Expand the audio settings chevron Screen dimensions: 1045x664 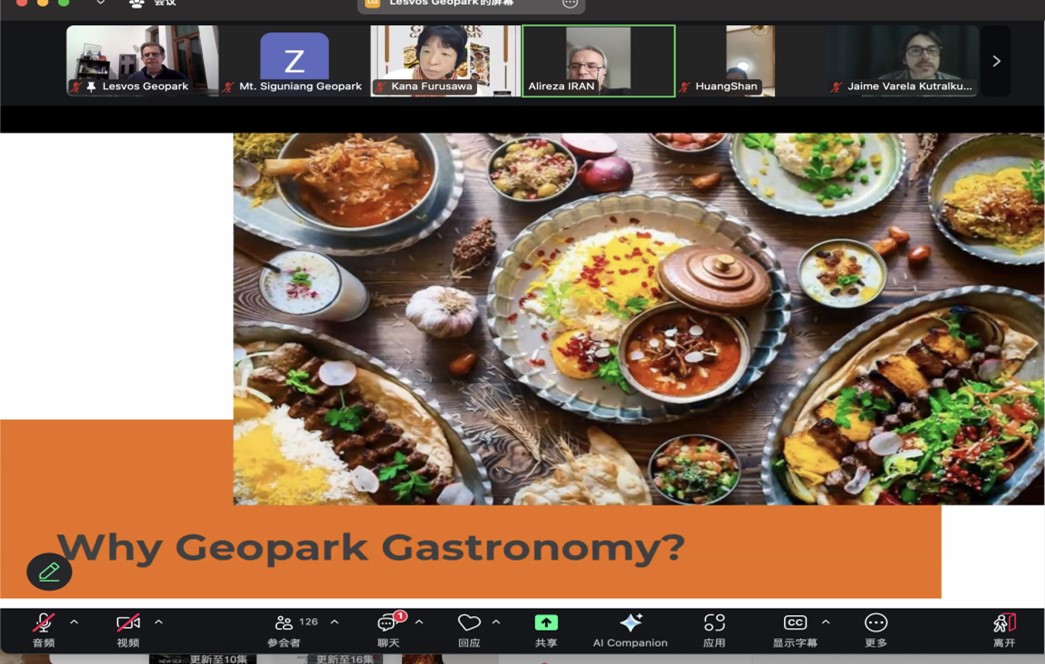(74, 622)
